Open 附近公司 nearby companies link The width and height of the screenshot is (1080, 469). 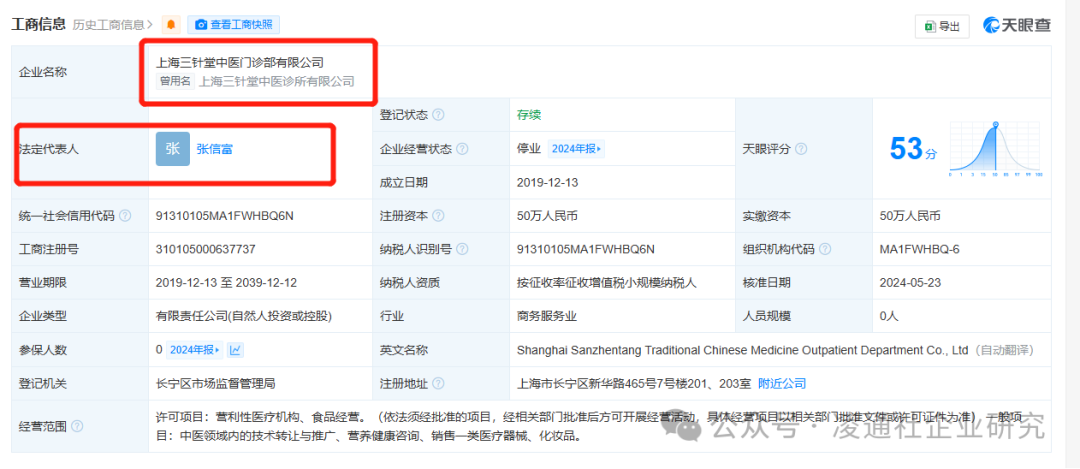point(782,384)
